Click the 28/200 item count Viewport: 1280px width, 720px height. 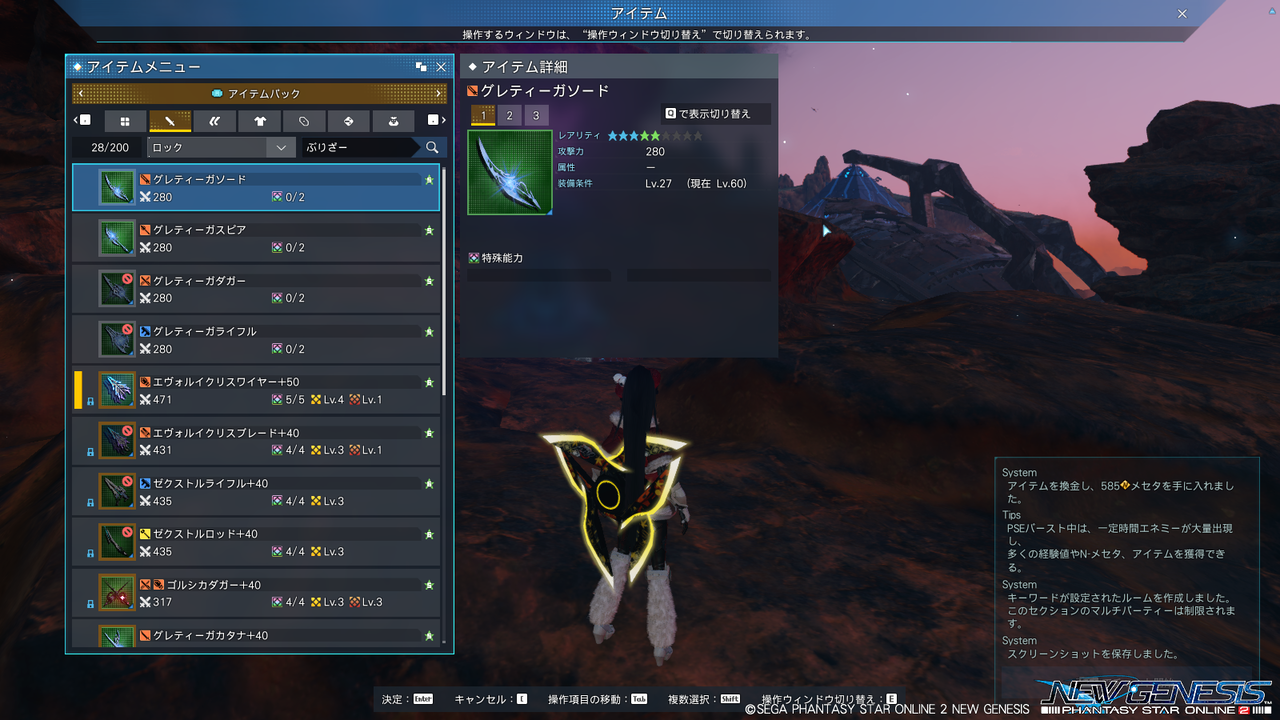click(110, 148)
